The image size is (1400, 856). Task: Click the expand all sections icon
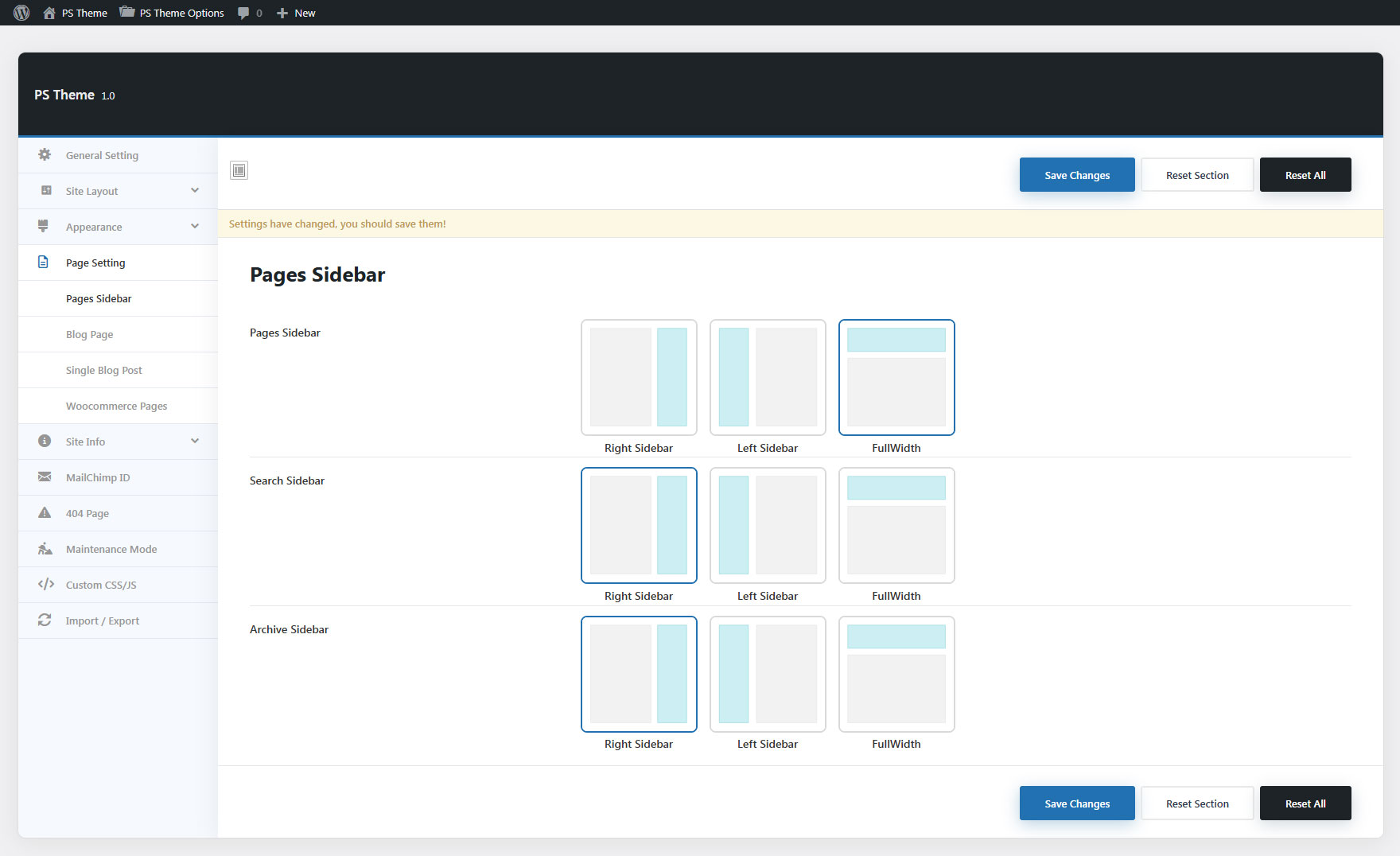tap(239, 170)
